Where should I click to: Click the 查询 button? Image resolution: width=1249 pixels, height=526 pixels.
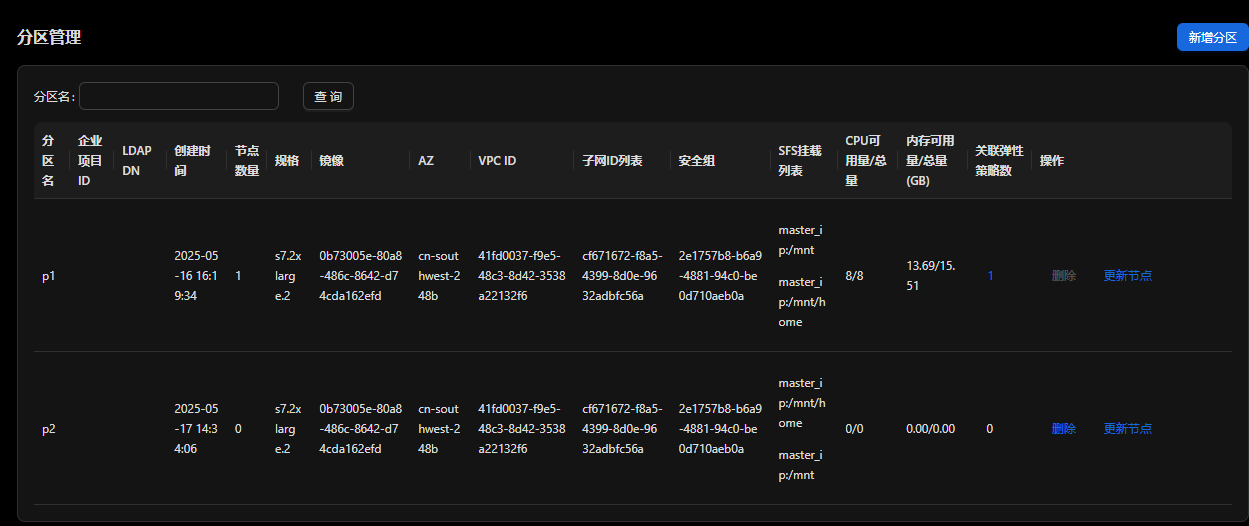(x=328, y=96)
